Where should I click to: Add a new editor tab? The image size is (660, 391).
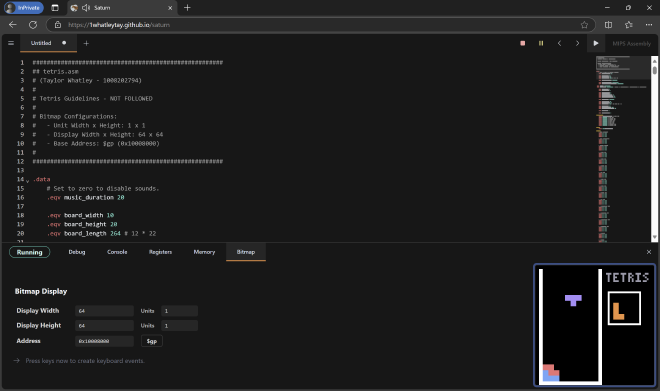pyautogui.click(x=86, y=43)
